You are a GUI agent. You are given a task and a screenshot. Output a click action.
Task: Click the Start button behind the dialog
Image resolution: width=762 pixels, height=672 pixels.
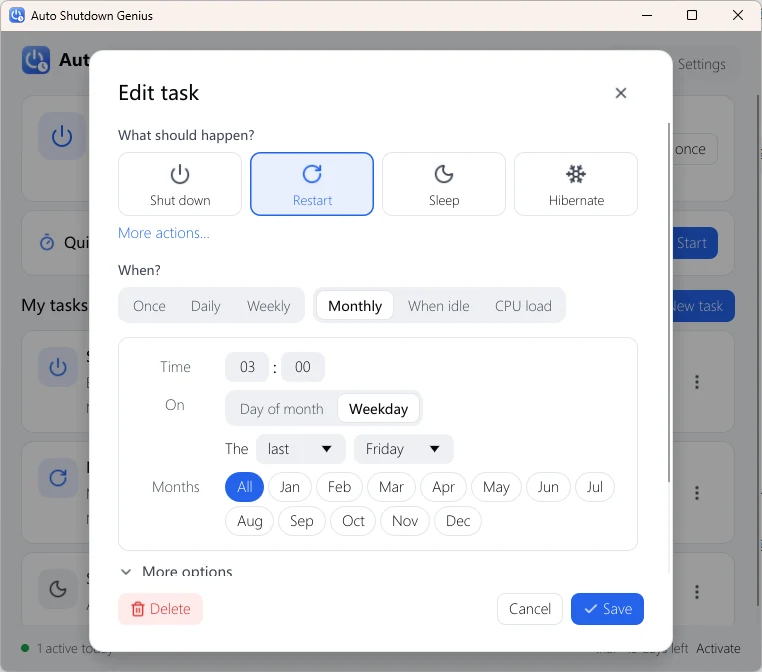pos(694,243)
